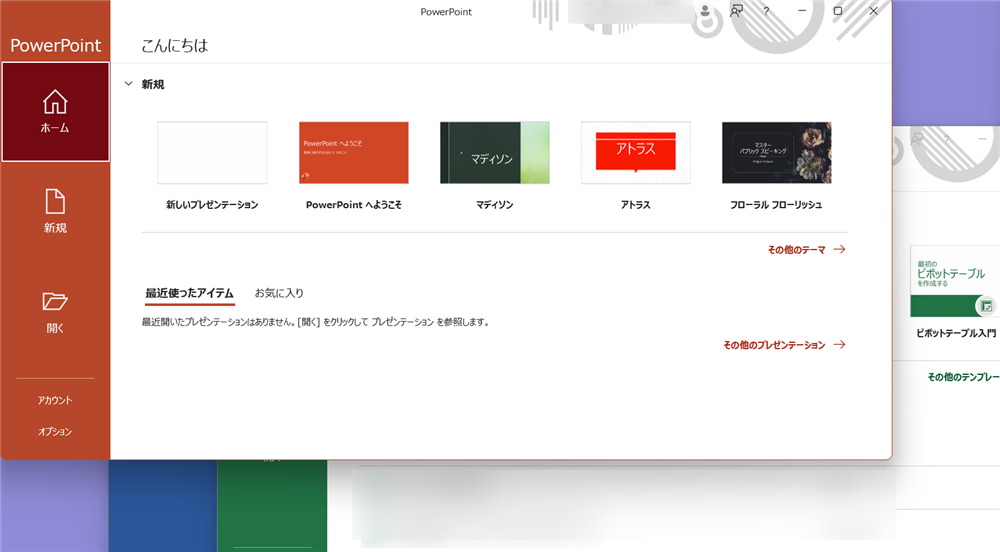The height and width of the screenshot is (552, 1000).
Task: Open the help question mark icon
Action: click(766, 11)
